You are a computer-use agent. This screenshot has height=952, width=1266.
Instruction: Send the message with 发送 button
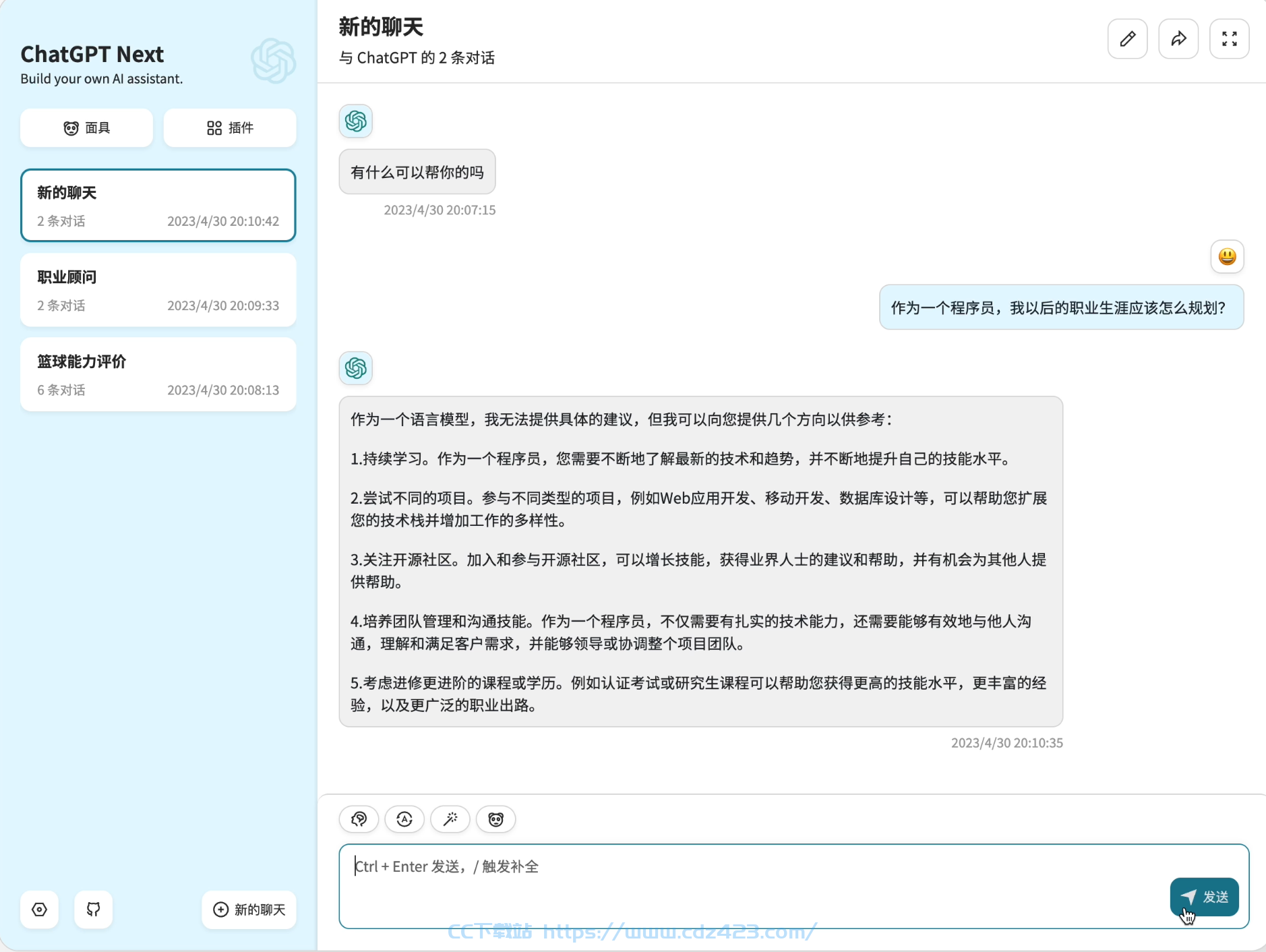[1205, 897]
